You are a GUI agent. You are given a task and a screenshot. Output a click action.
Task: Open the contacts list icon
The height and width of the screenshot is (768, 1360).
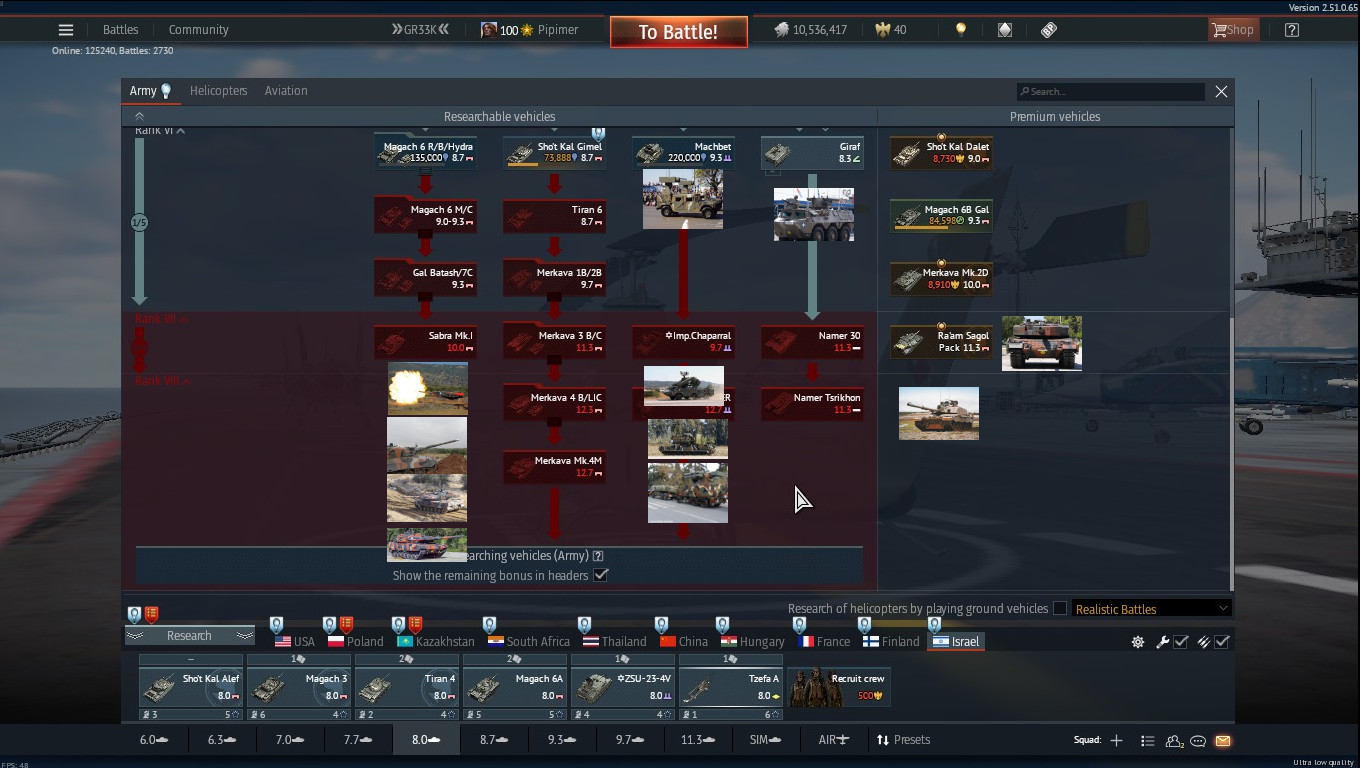[x=1174, y=741]
